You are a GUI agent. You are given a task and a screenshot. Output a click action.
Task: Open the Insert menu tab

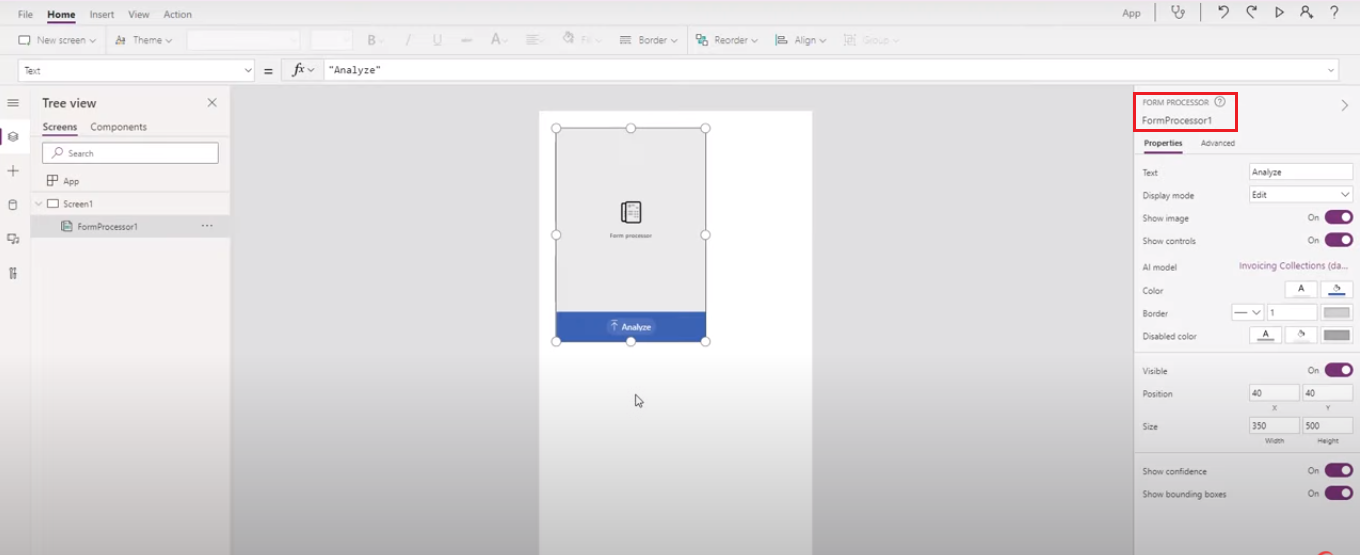101,14
